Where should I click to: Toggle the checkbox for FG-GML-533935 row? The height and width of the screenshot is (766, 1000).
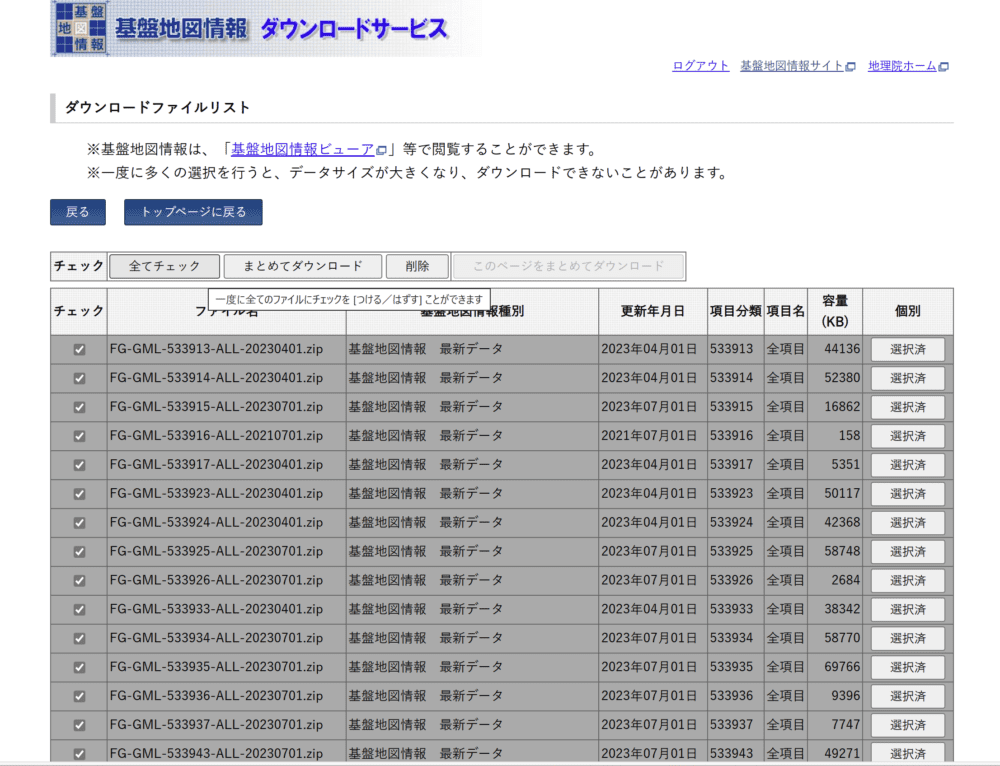click(79, 667)
